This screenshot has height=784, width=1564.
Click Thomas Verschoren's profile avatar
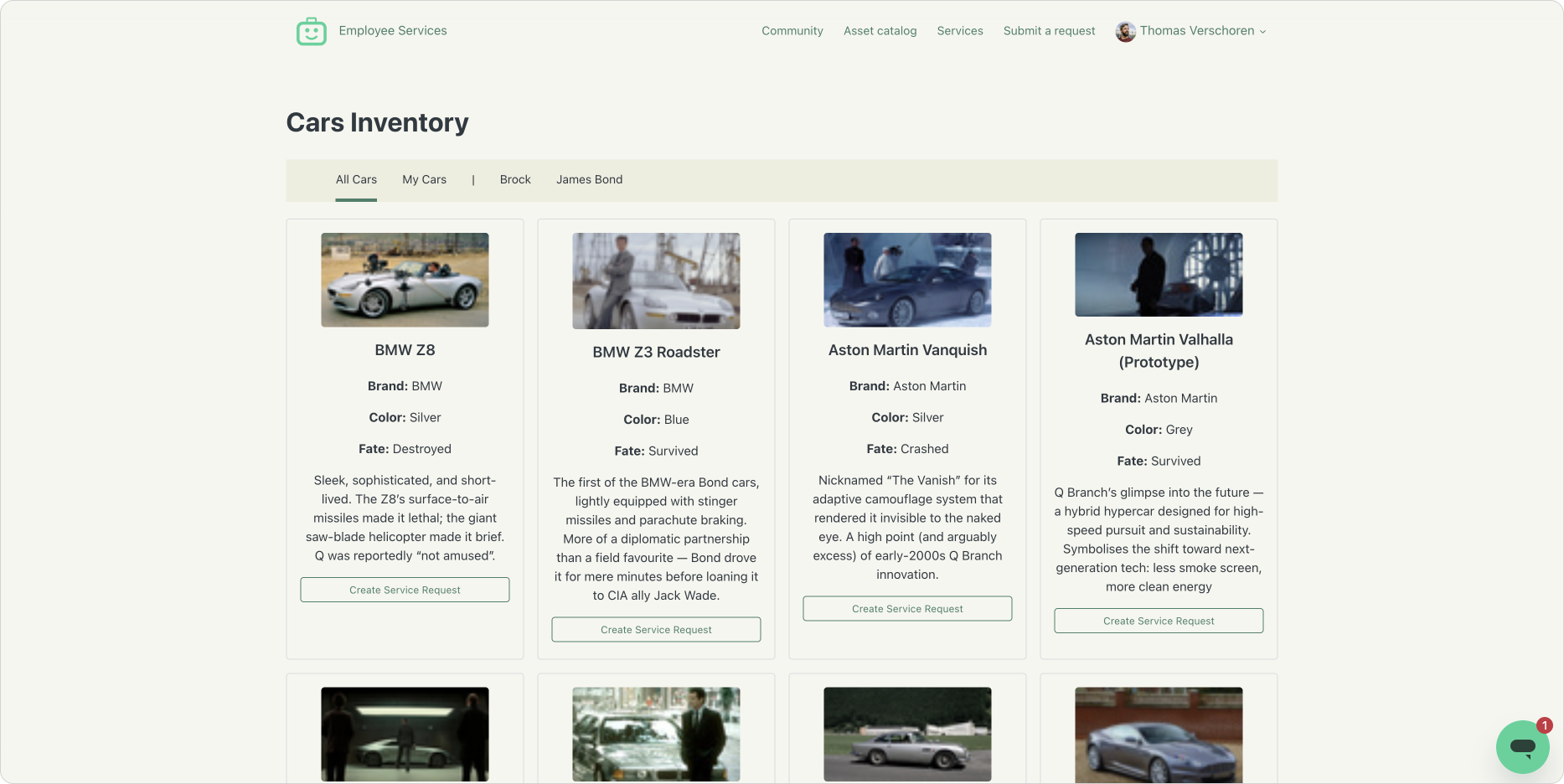pos(1126,32)
